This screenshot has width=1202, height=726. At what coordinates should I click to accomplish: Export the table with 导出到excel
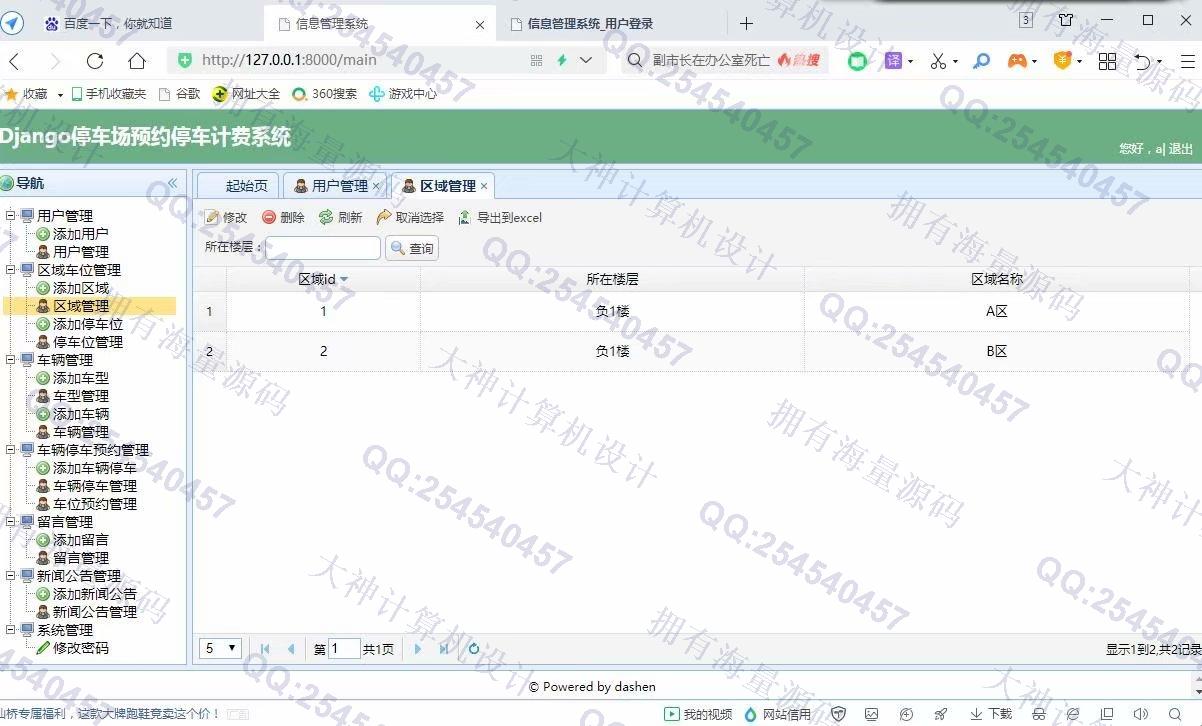(500, 217)
